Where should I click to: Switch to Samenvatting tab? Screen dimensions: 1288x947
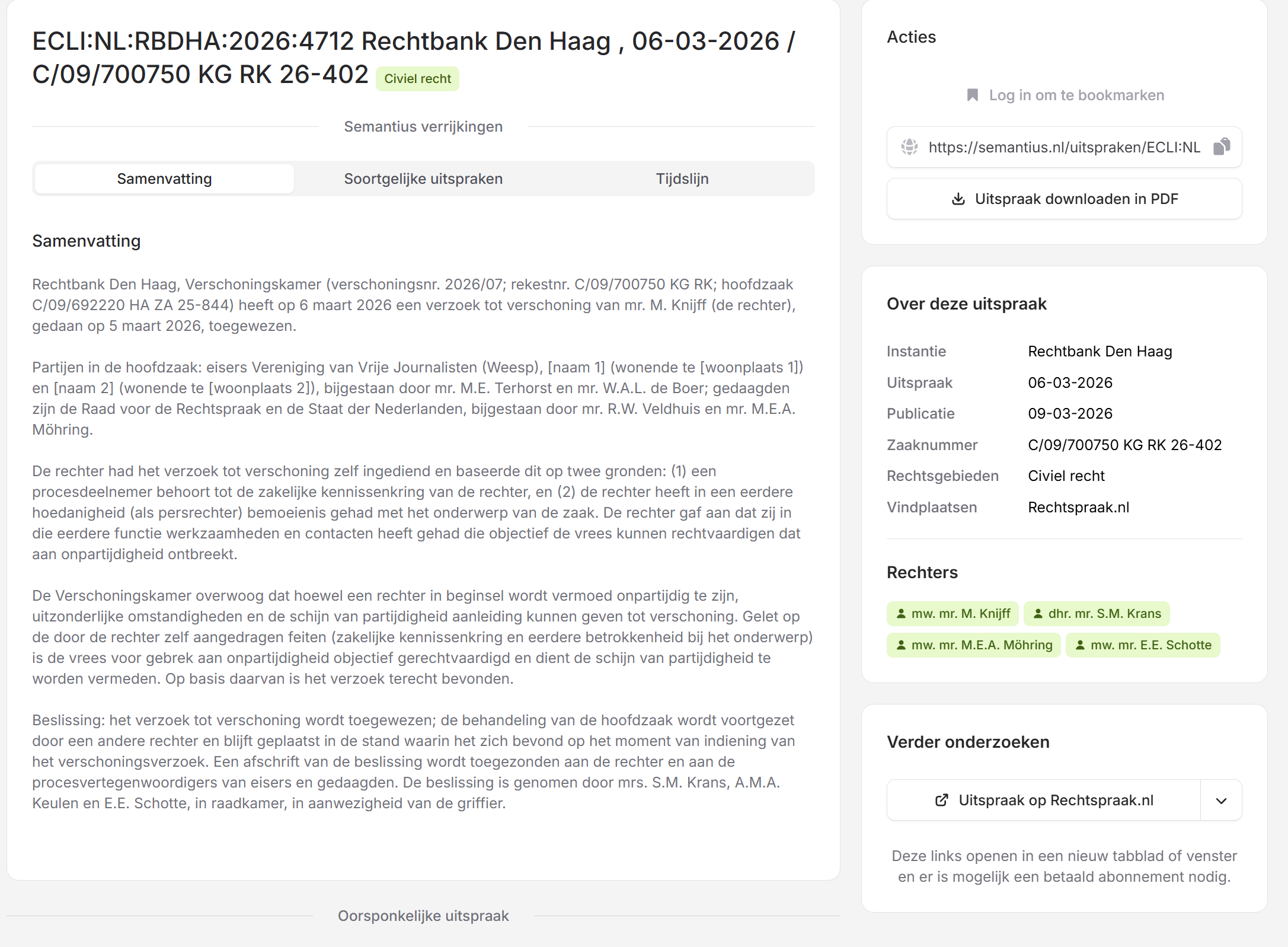coord(164,178)
